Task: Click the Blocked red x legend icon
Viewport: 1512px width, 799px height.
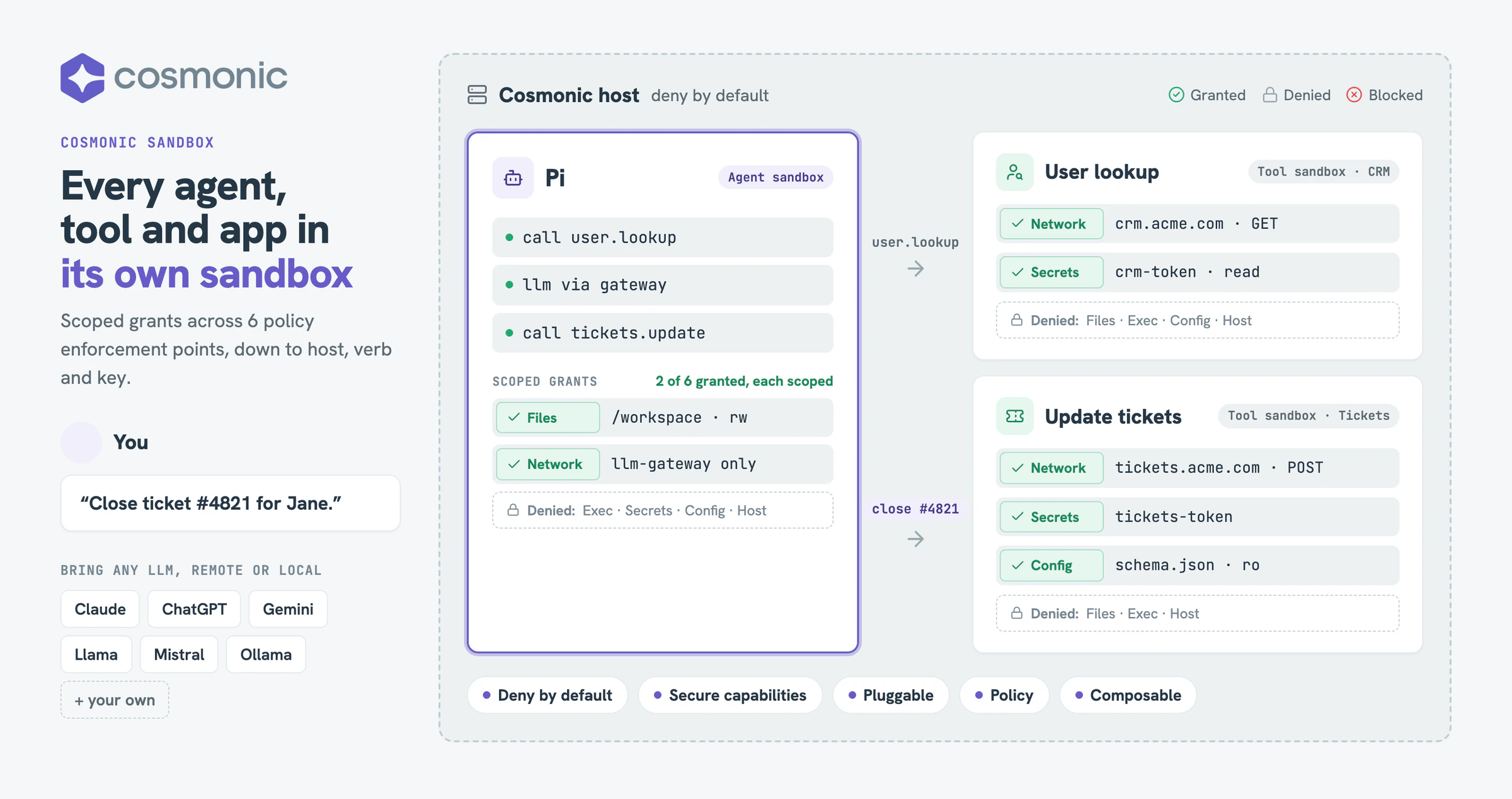Action: pyautogui.click(x=1354, y=95)
